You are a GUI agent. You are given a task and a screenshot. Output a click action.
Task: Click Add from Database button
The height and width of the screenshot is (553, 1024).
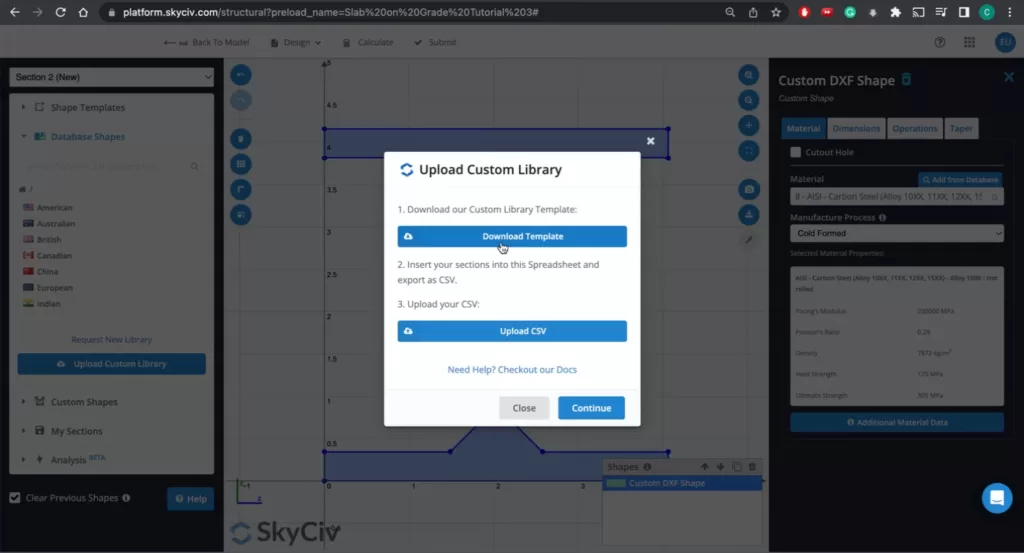coord(961,180)
